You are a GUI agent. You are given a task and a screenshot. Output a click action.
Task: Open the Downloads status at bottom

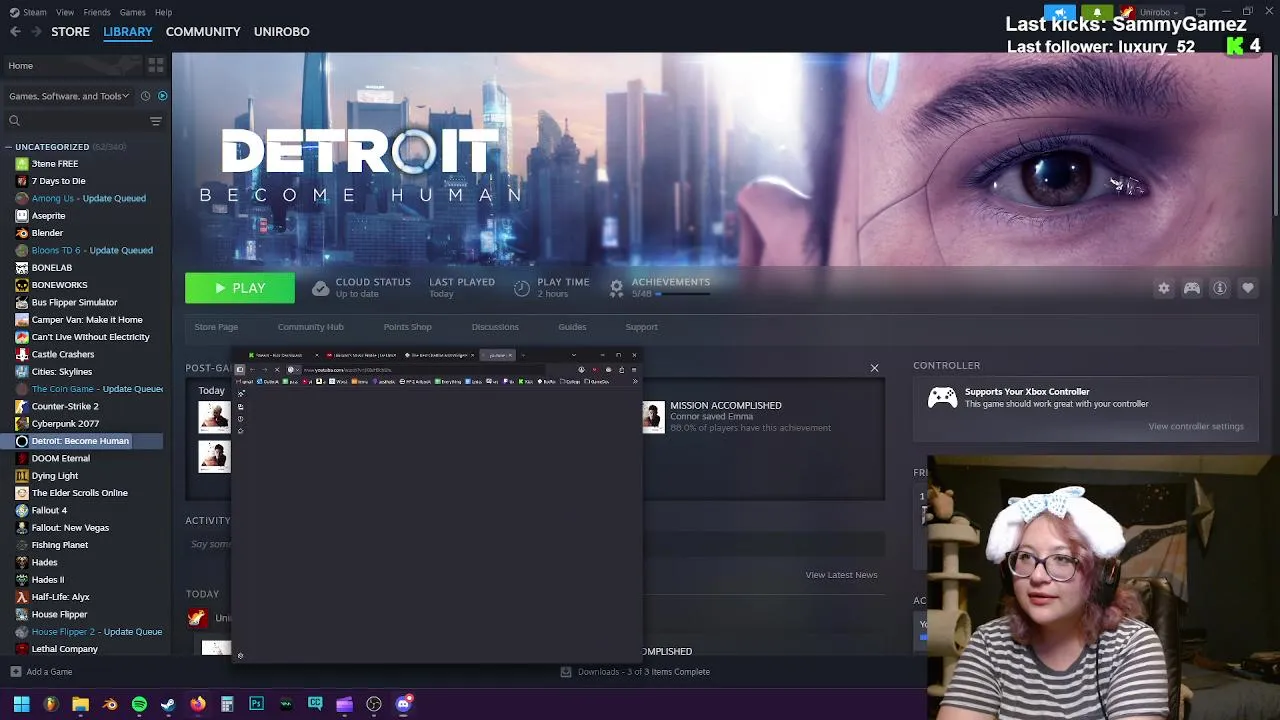coord(635,672)
